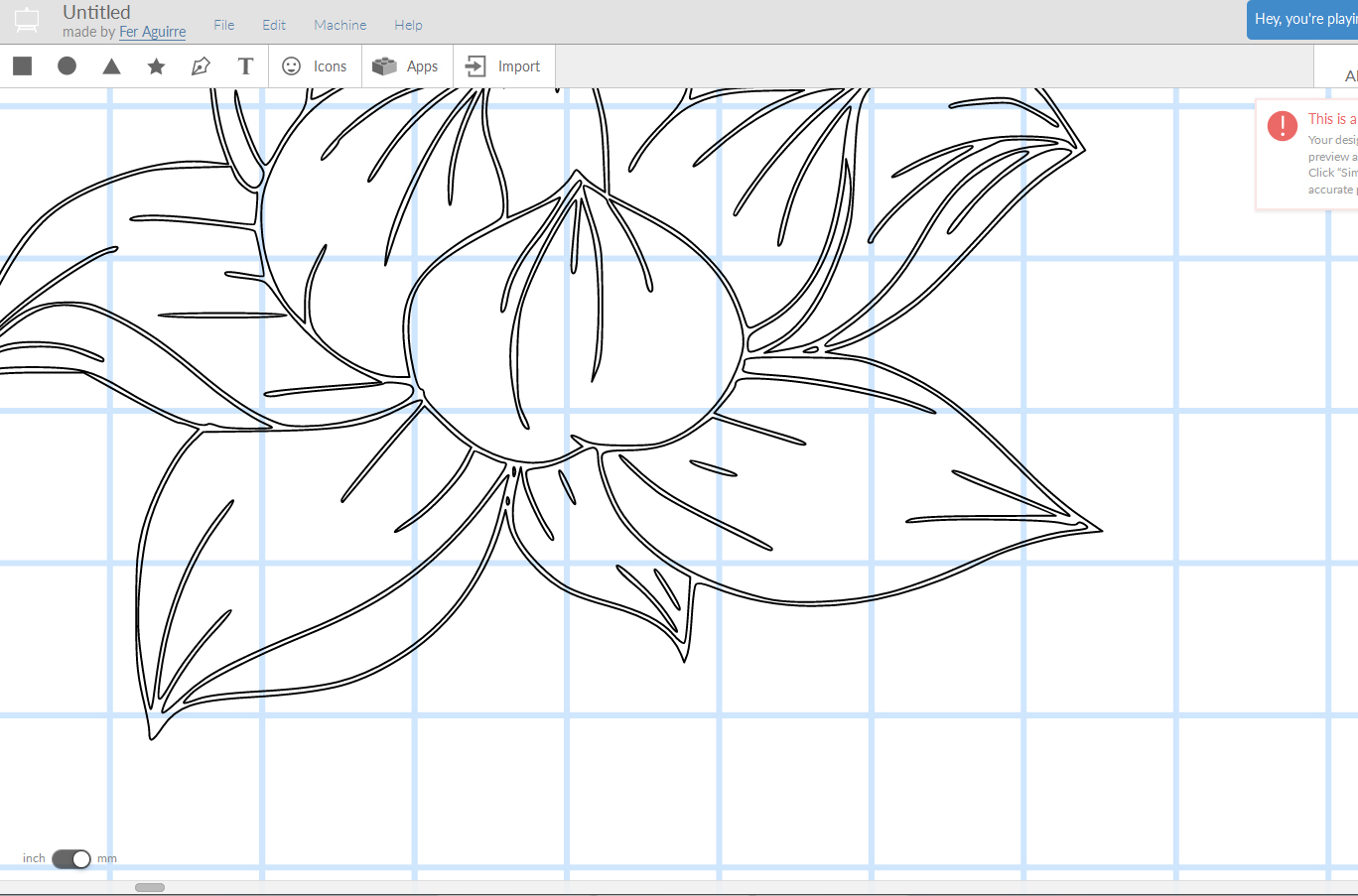Click the Import button
The width and height of the screenshot is (1358, 896).
coord(504,66)
